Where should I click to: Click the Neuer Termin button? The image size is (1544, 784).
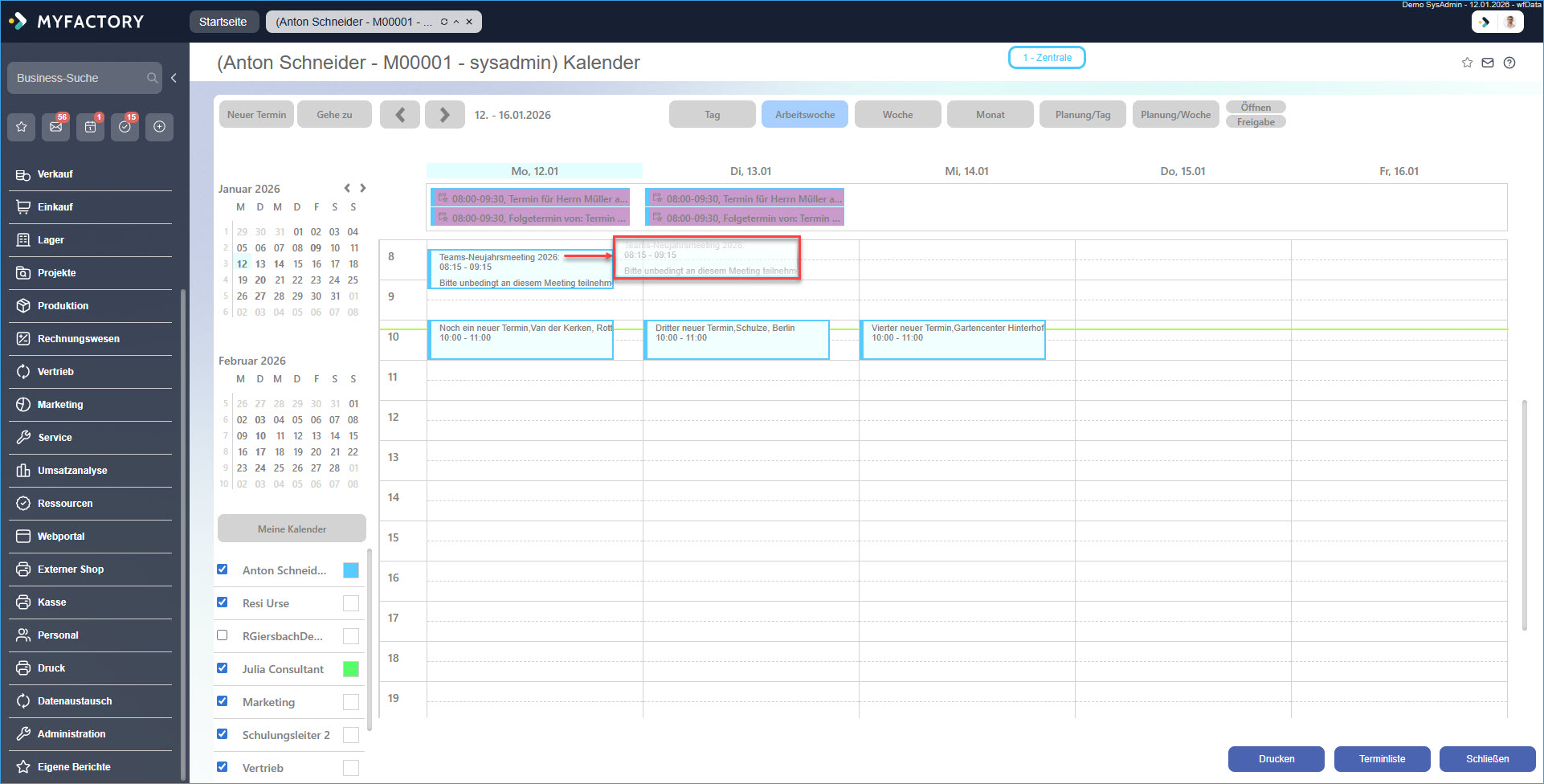pyautogui.click(x=257, y=115)
